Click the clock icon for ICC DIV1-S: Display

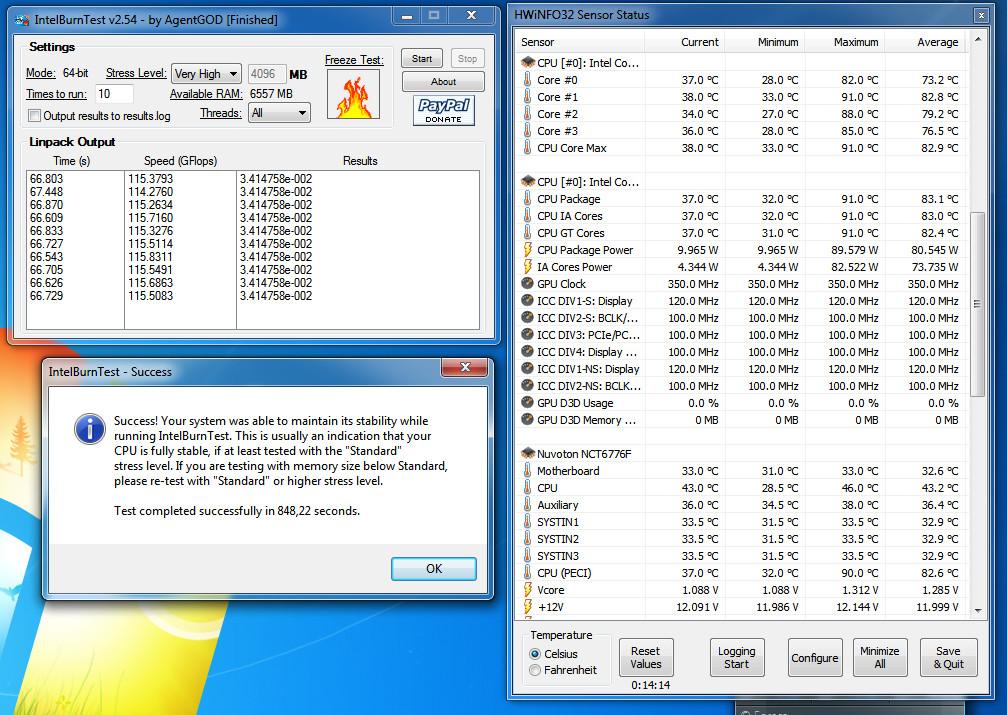pos(527,301)
